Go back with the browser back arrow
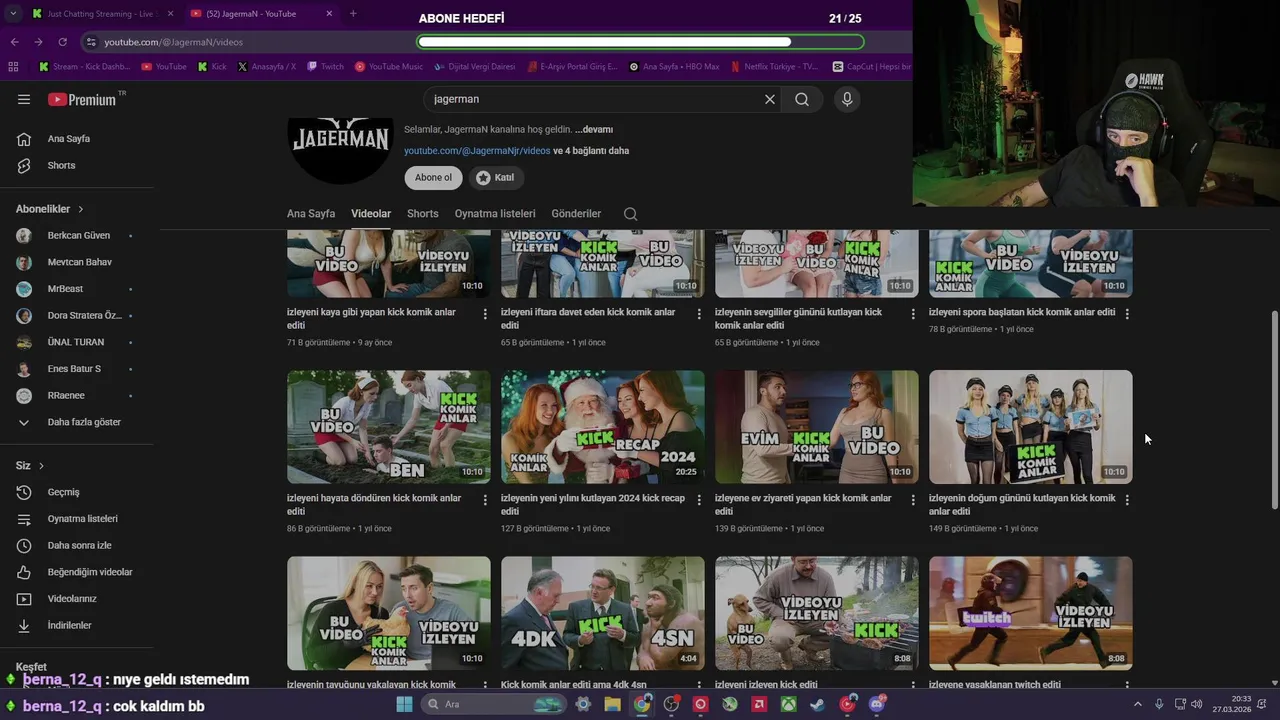This screenshot has height=720, width=1280. pos(14,42)
